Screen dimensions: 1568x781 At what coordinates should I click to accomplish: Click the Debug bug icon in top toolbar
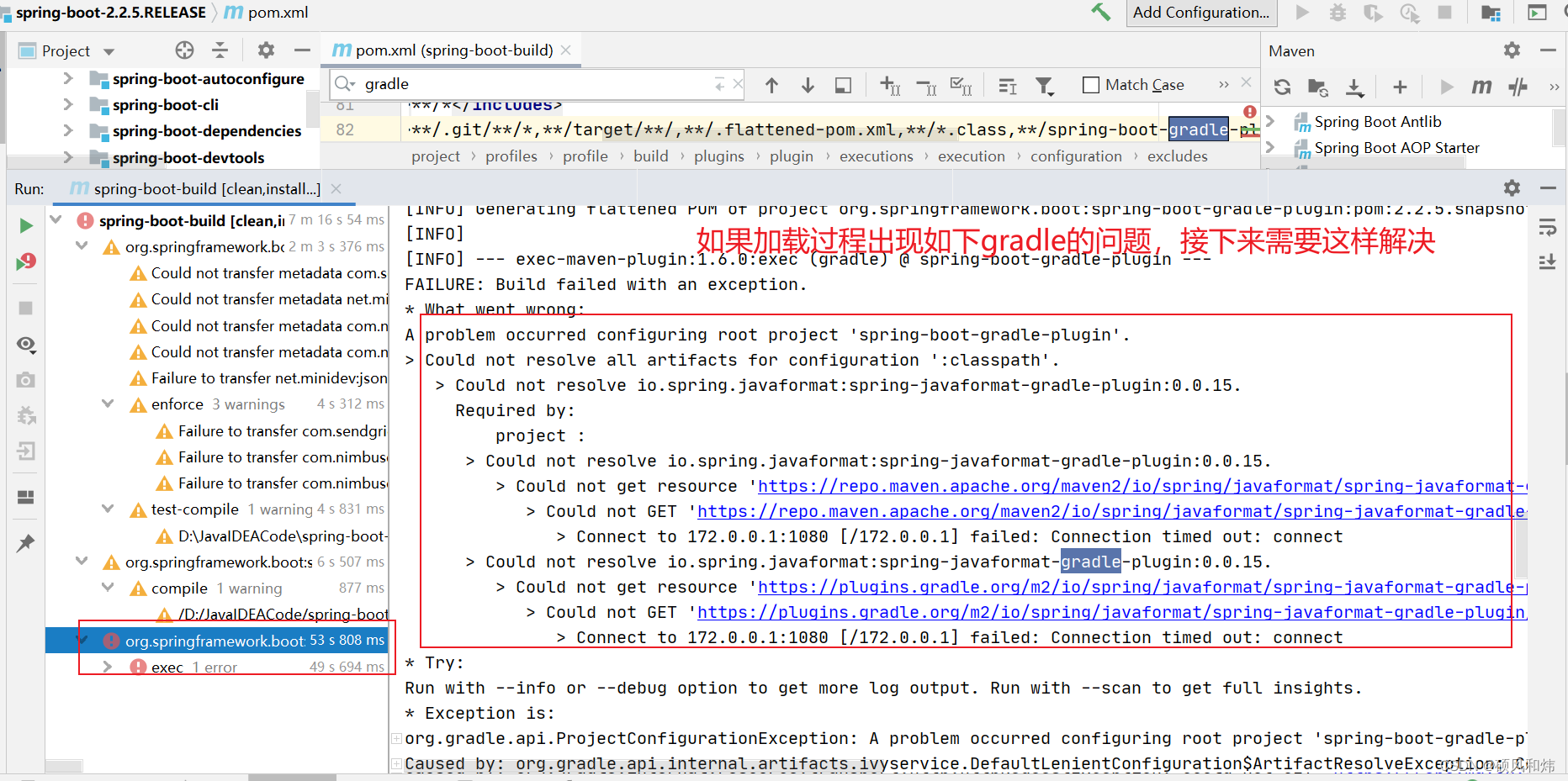pyautogui.click(x=1338, y=13)
